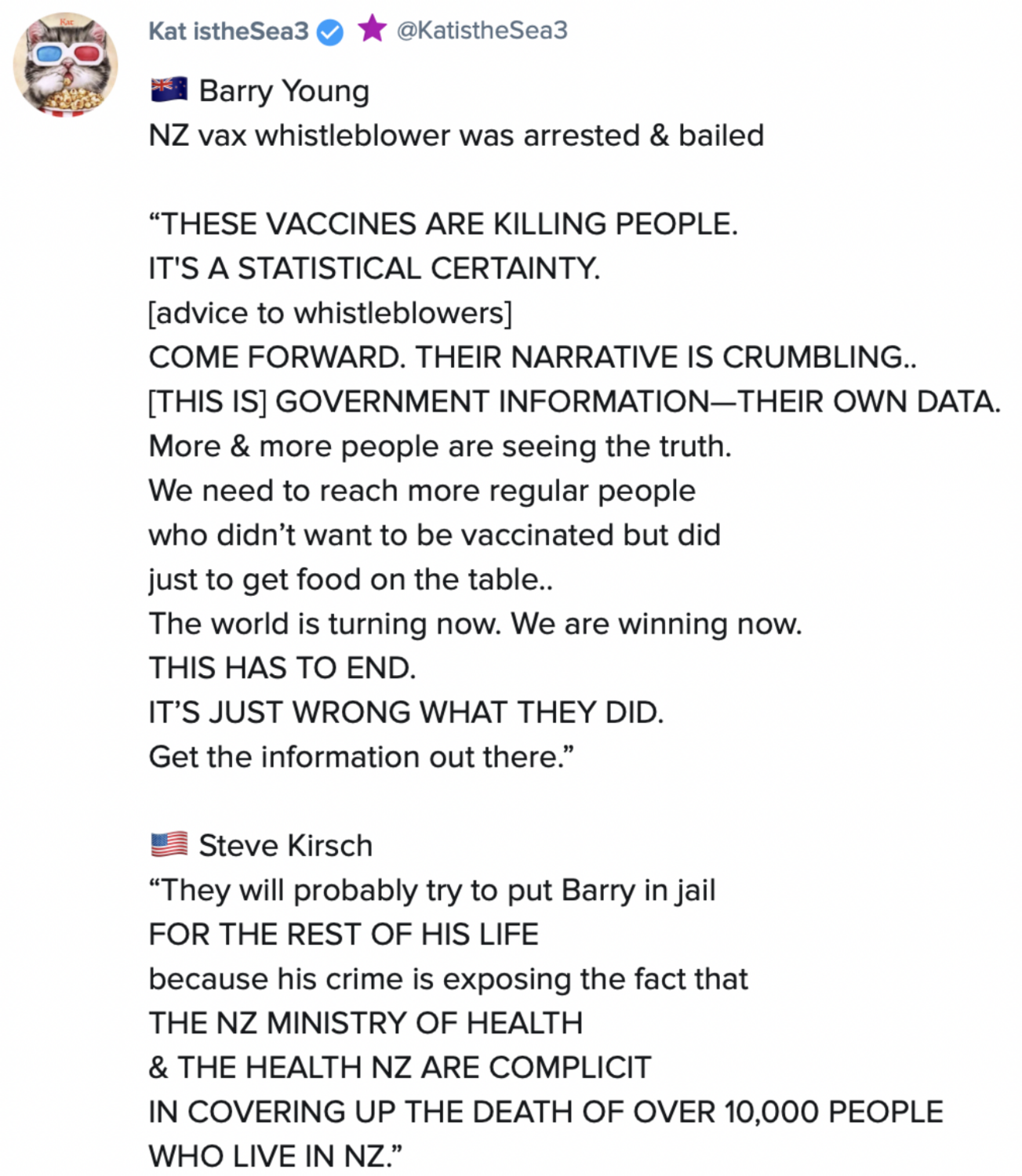Click the blue verified checkmark badge
The width and height of the screenshot is (1022, 1176).
point(330,32)
